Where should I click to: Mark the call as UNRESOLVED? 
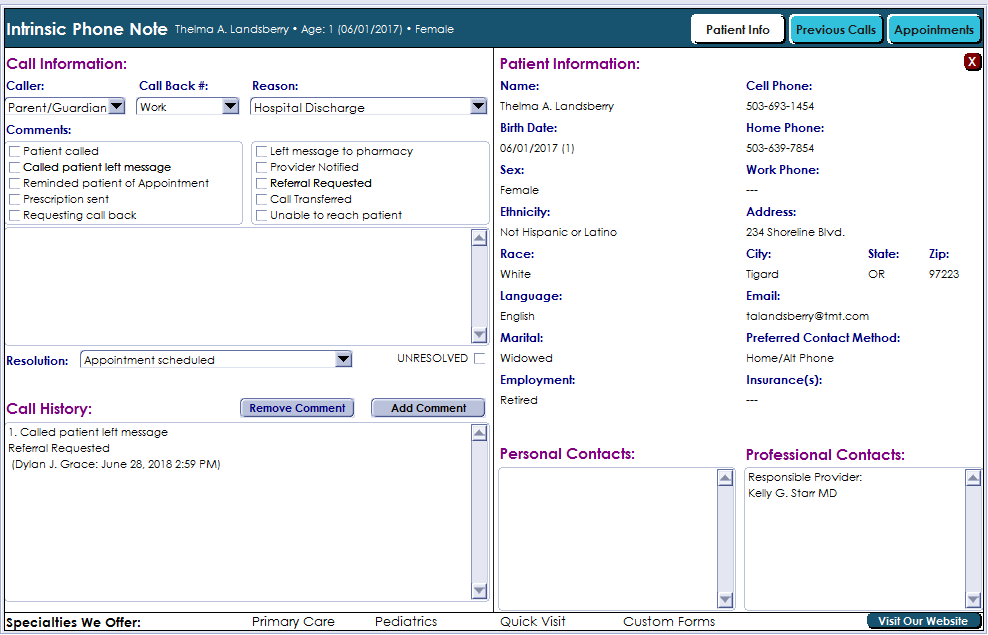click(480, 359)
